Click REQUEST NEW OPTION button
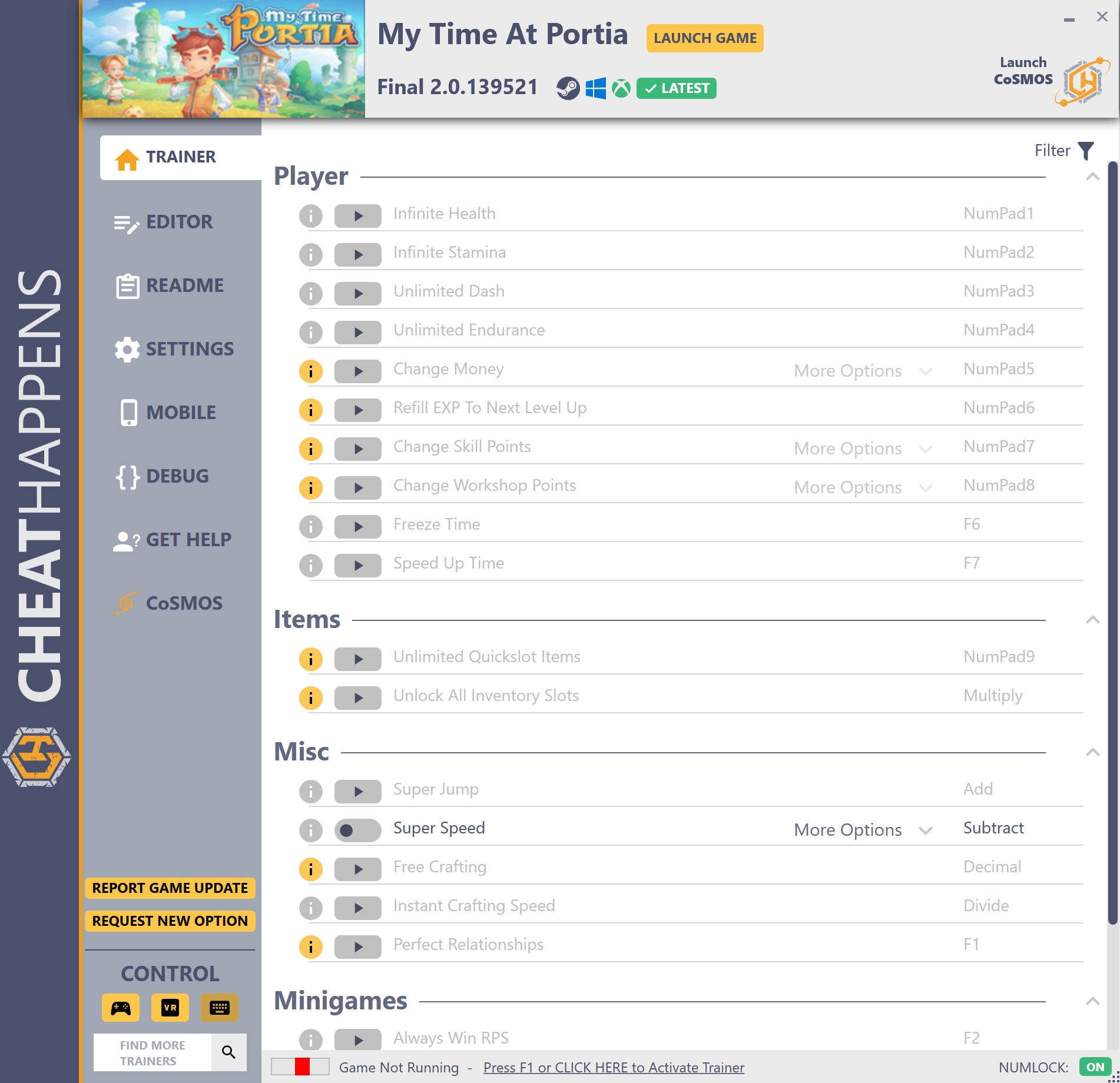This screenshot has width=1120, height=1083. (x=170, y=921)
